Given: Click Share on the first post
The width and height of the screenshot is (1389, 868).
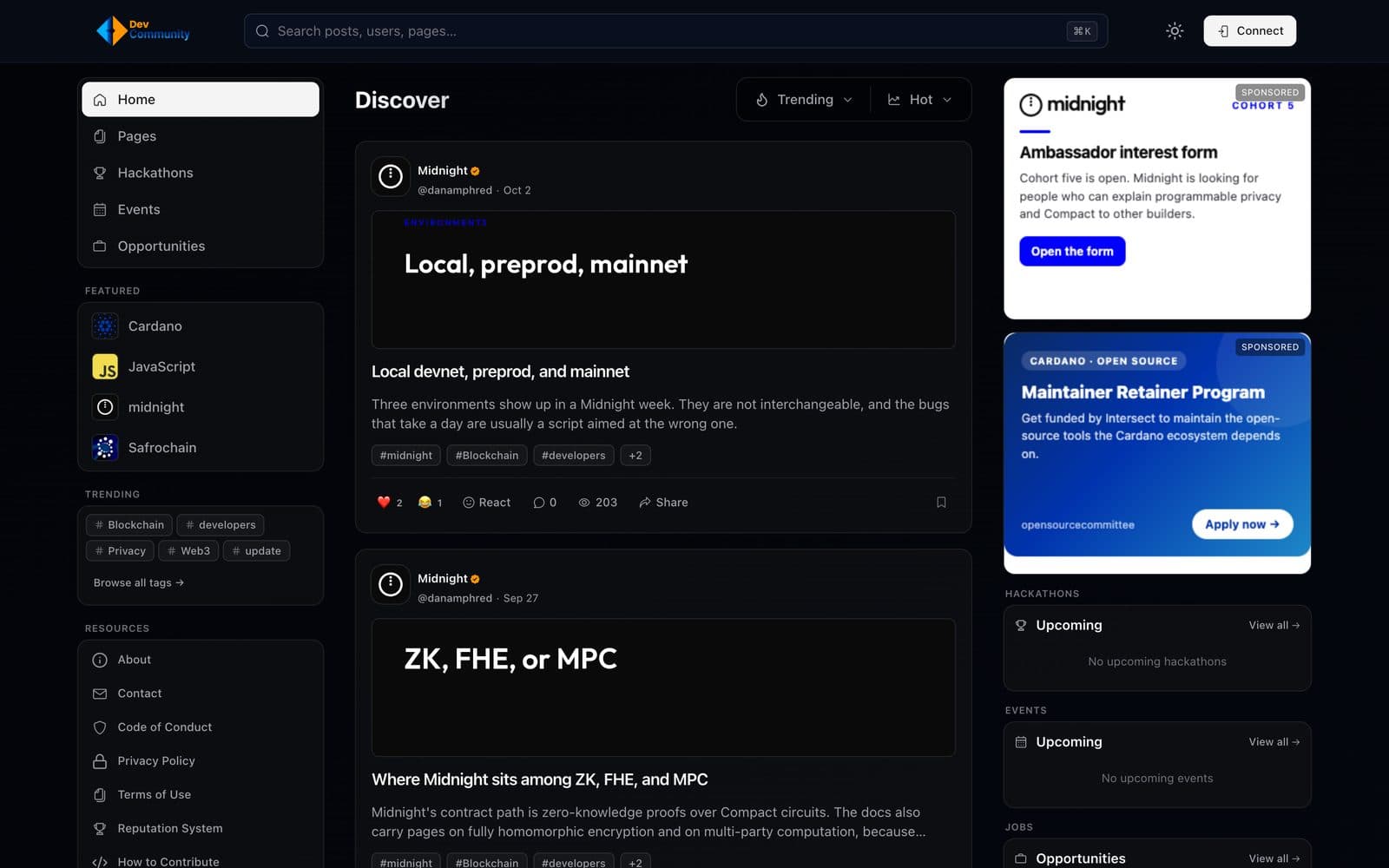Looking at the screenshot, I should 663,502.
